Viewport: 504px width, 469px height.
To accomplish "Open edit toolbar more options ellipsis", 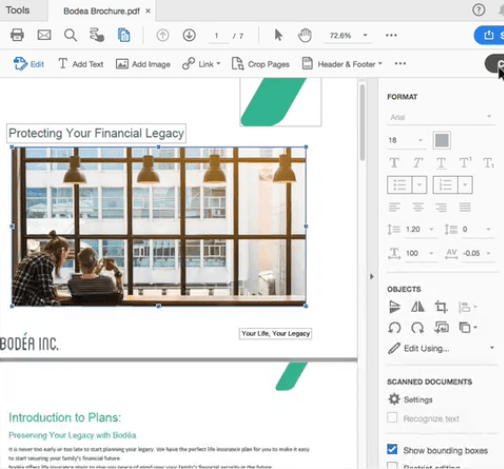I will click(400, 63).
